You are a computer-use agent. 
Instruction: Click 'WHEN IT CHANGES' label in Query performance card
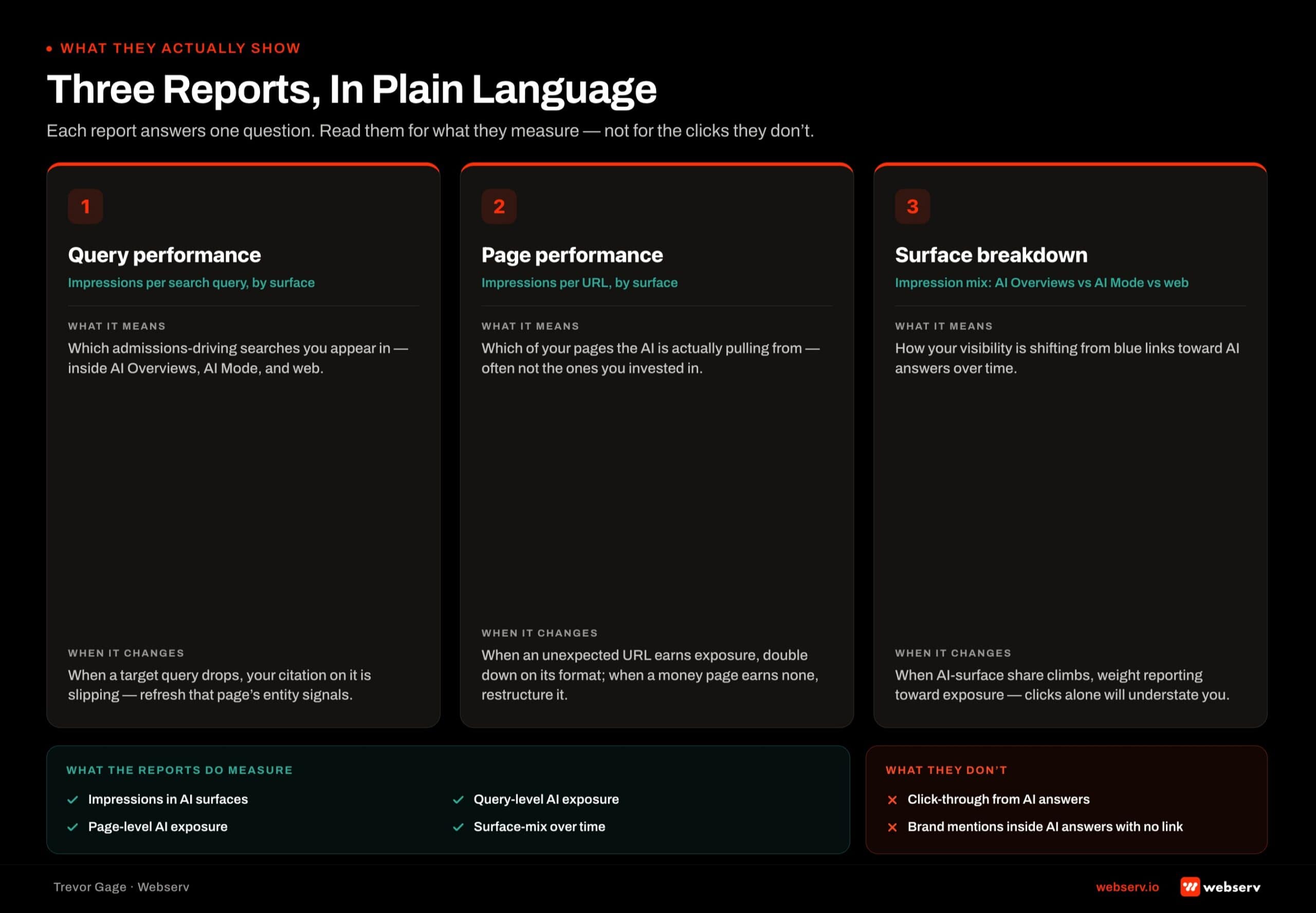[x=126, y=653]
